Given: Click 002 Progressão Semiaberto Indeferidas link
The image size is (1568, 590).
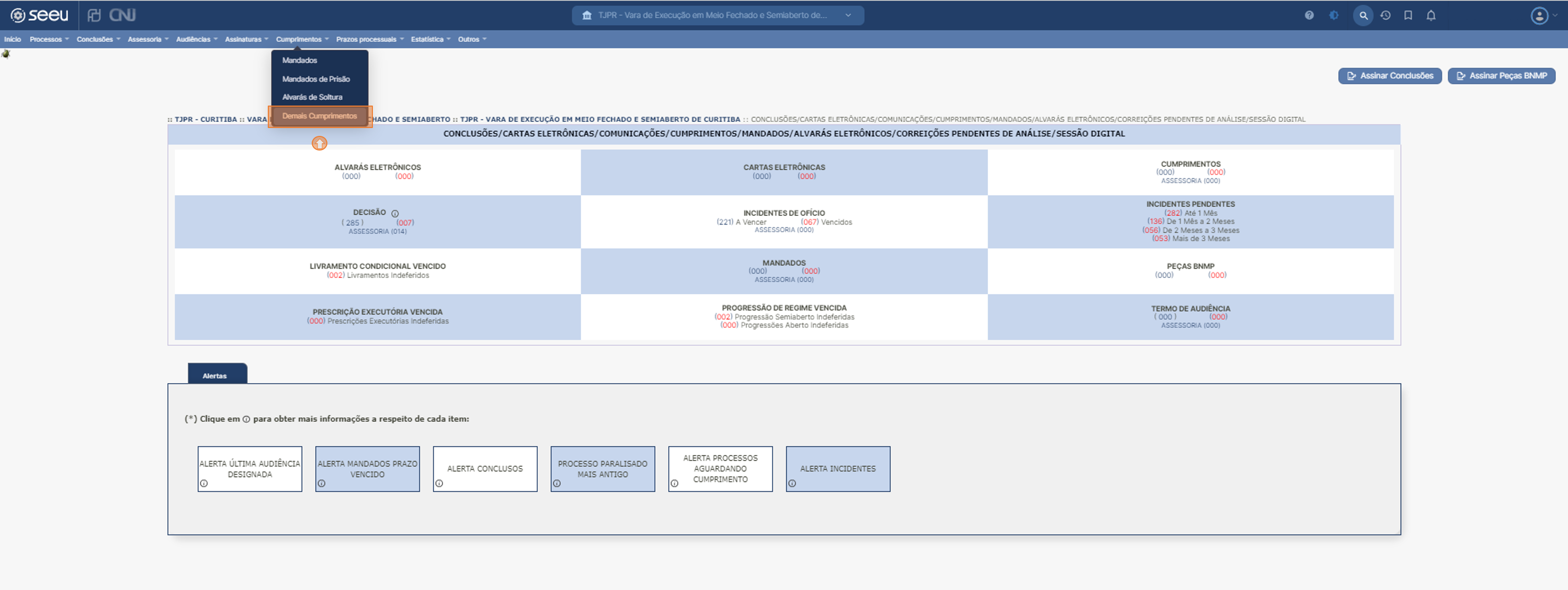Looking at the screenshot, I should tap(784, 317).
